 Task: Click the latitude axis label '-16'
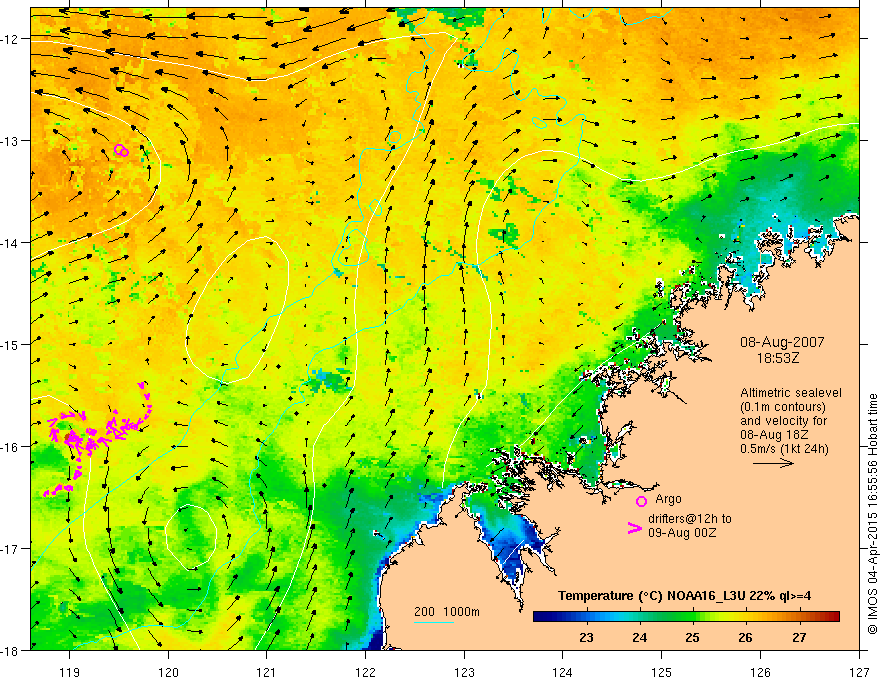pos(11,447)
